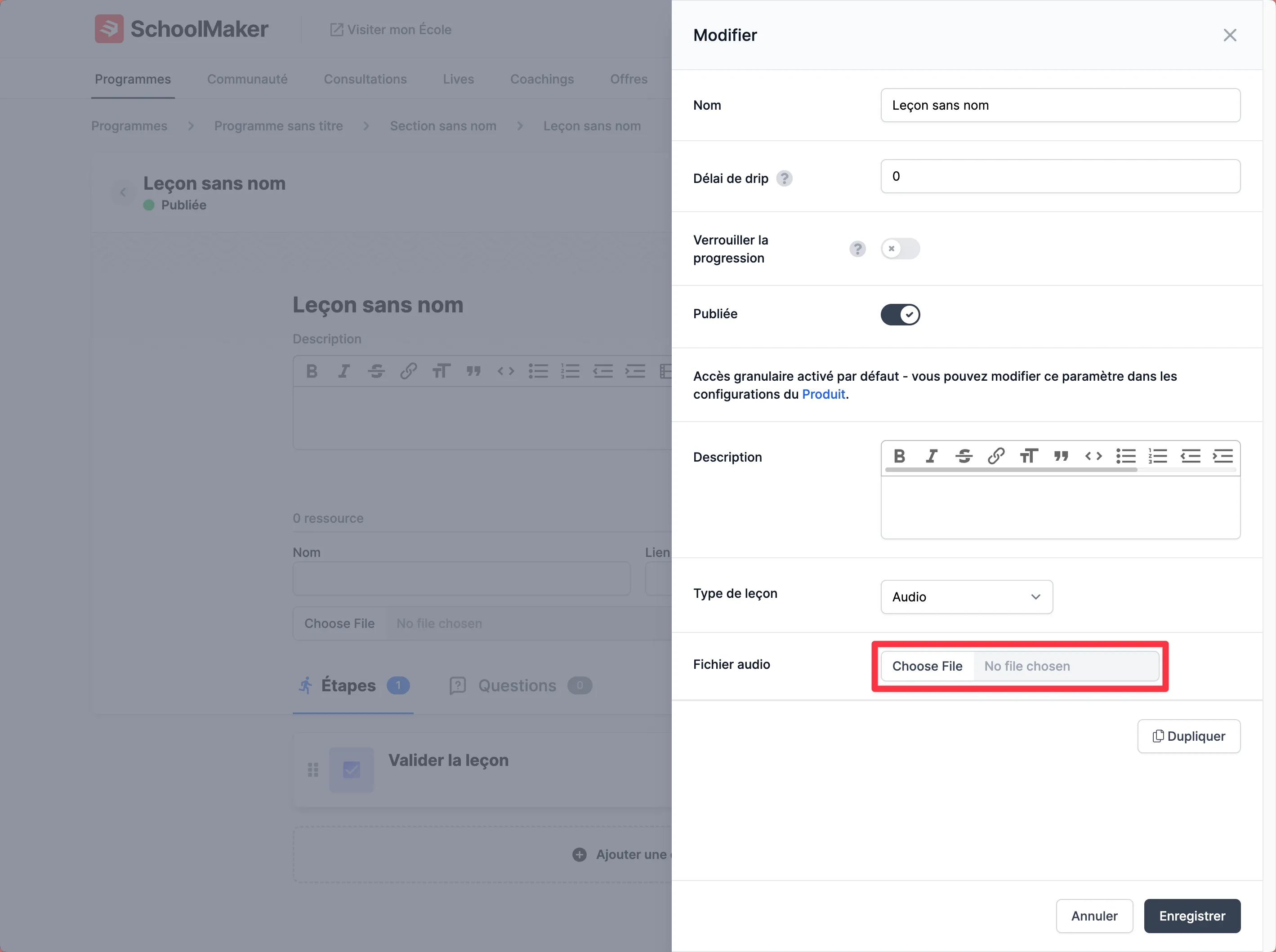The image size is (1276, 952).
Task: Click Italic in Modifier description toolbar
Action: (931, 456)
